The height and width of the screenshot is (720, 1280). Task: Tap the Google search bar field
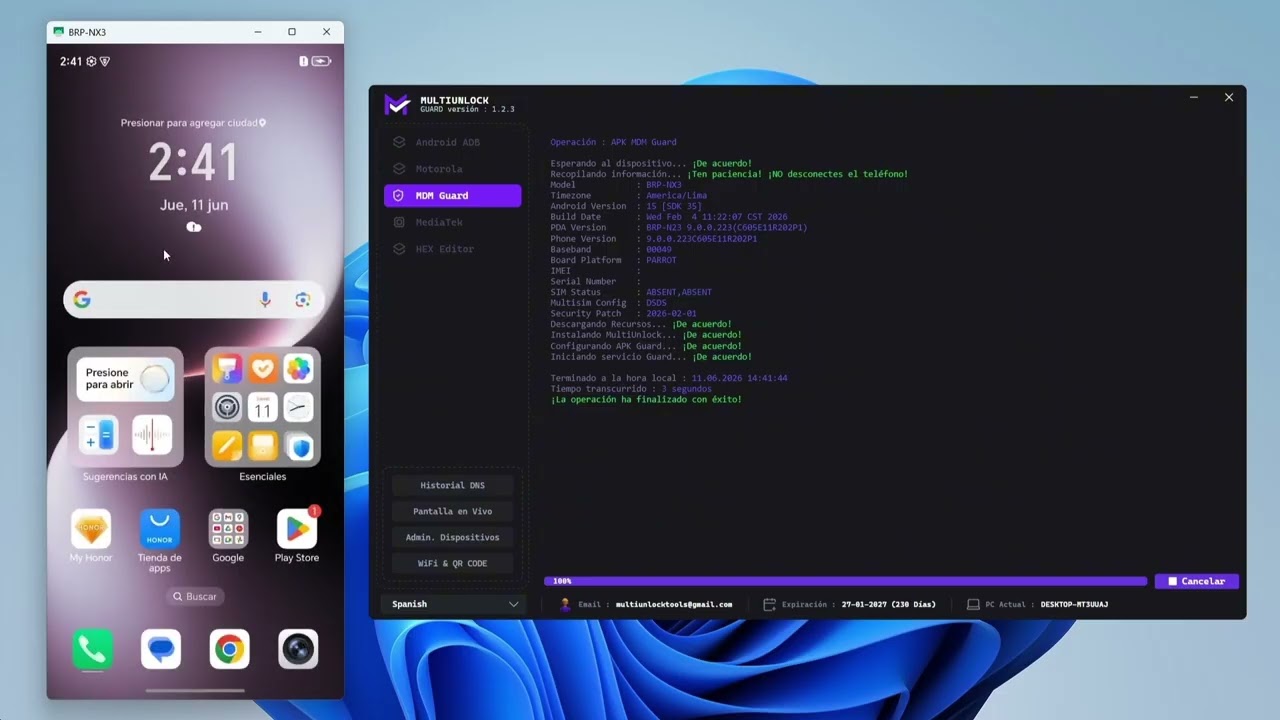point(194,300)
